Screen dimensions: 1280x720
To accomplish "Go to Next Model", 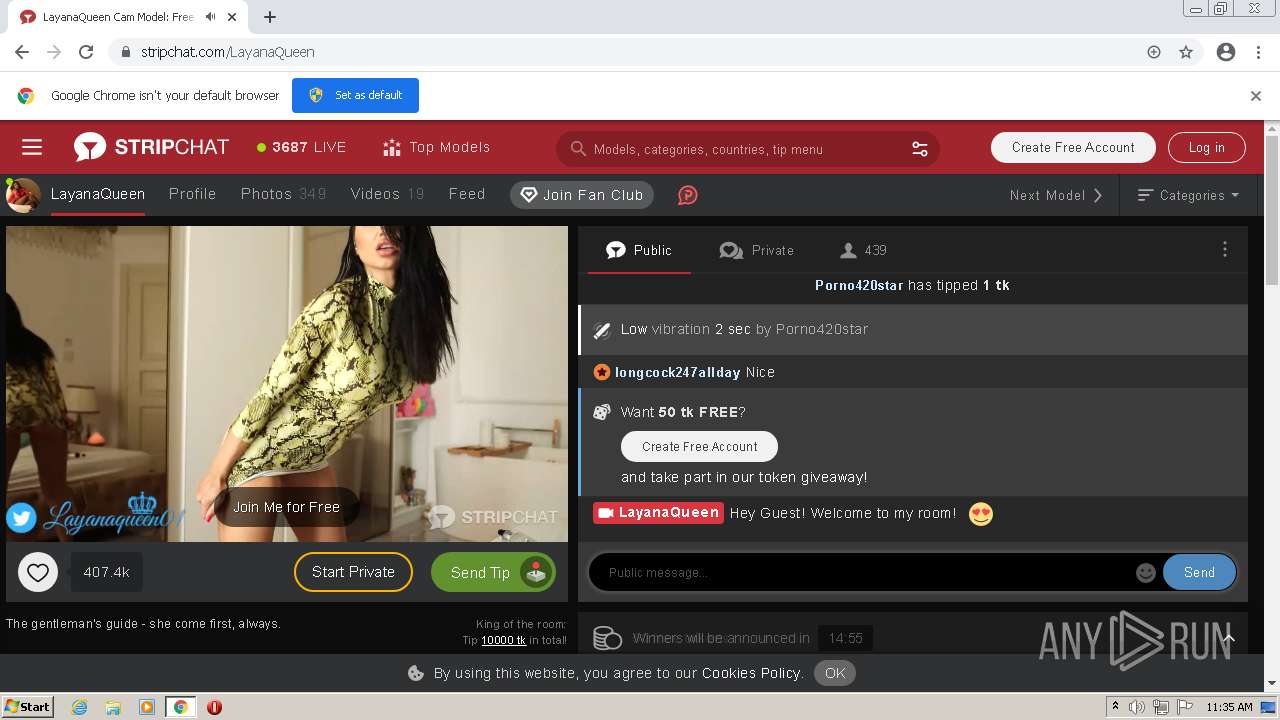I will click(x=1056, y=195).
